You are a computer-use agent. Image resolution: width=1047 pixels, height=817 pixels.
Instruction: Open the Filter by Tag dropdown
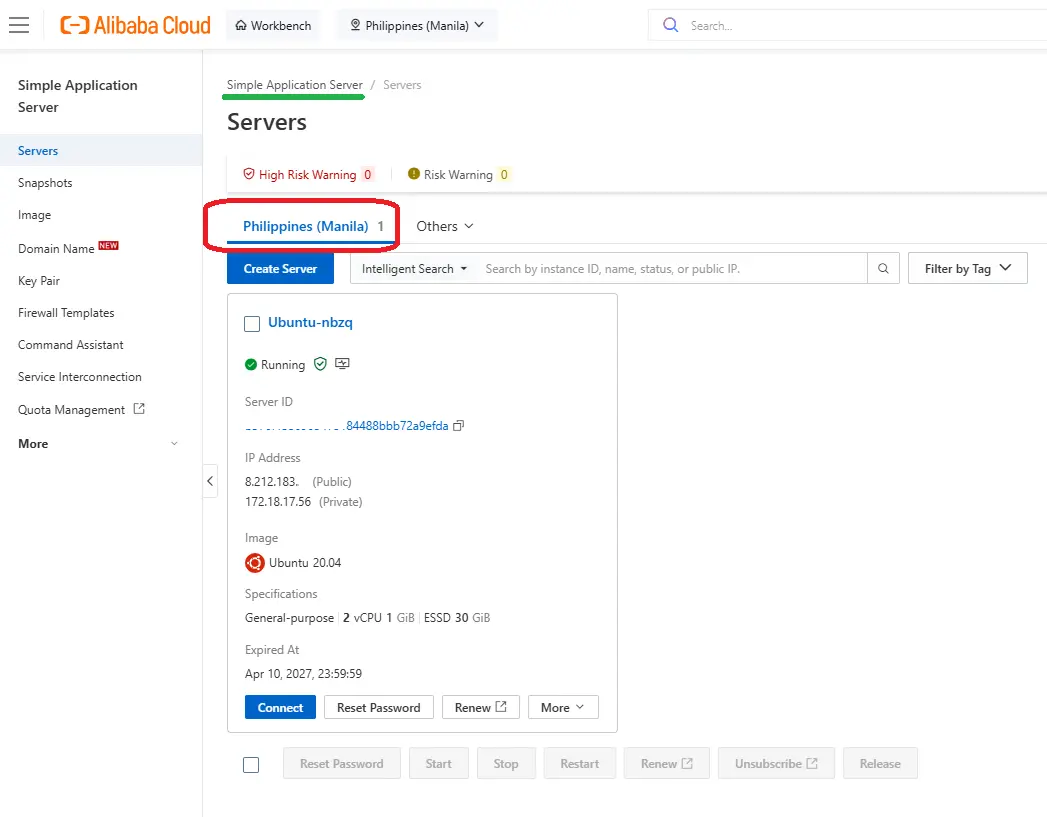point(968,268)
